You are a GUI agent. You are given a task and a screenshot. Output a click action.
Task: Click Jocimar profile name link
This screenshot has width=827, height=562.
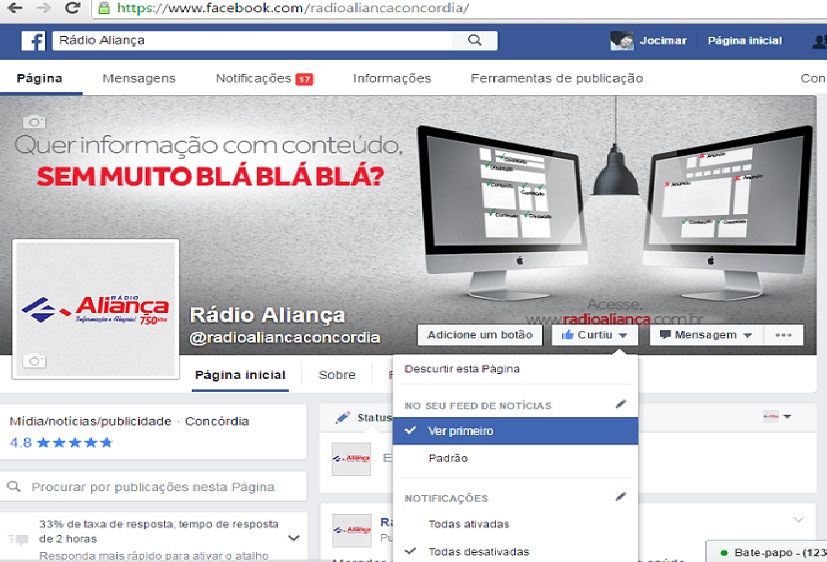(663, 41)
